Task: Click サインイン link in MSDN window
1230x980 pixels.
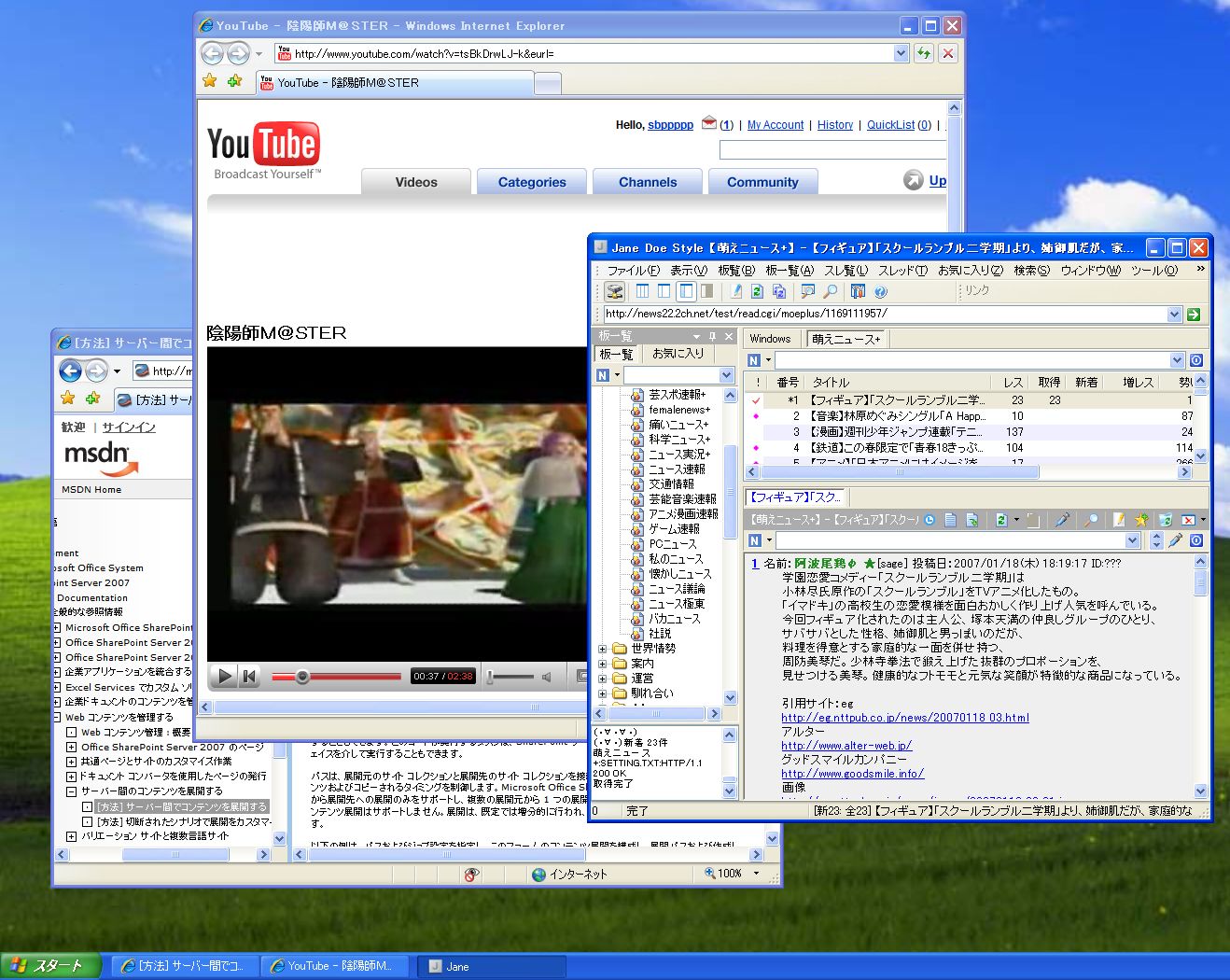Action: coord(129,427)
